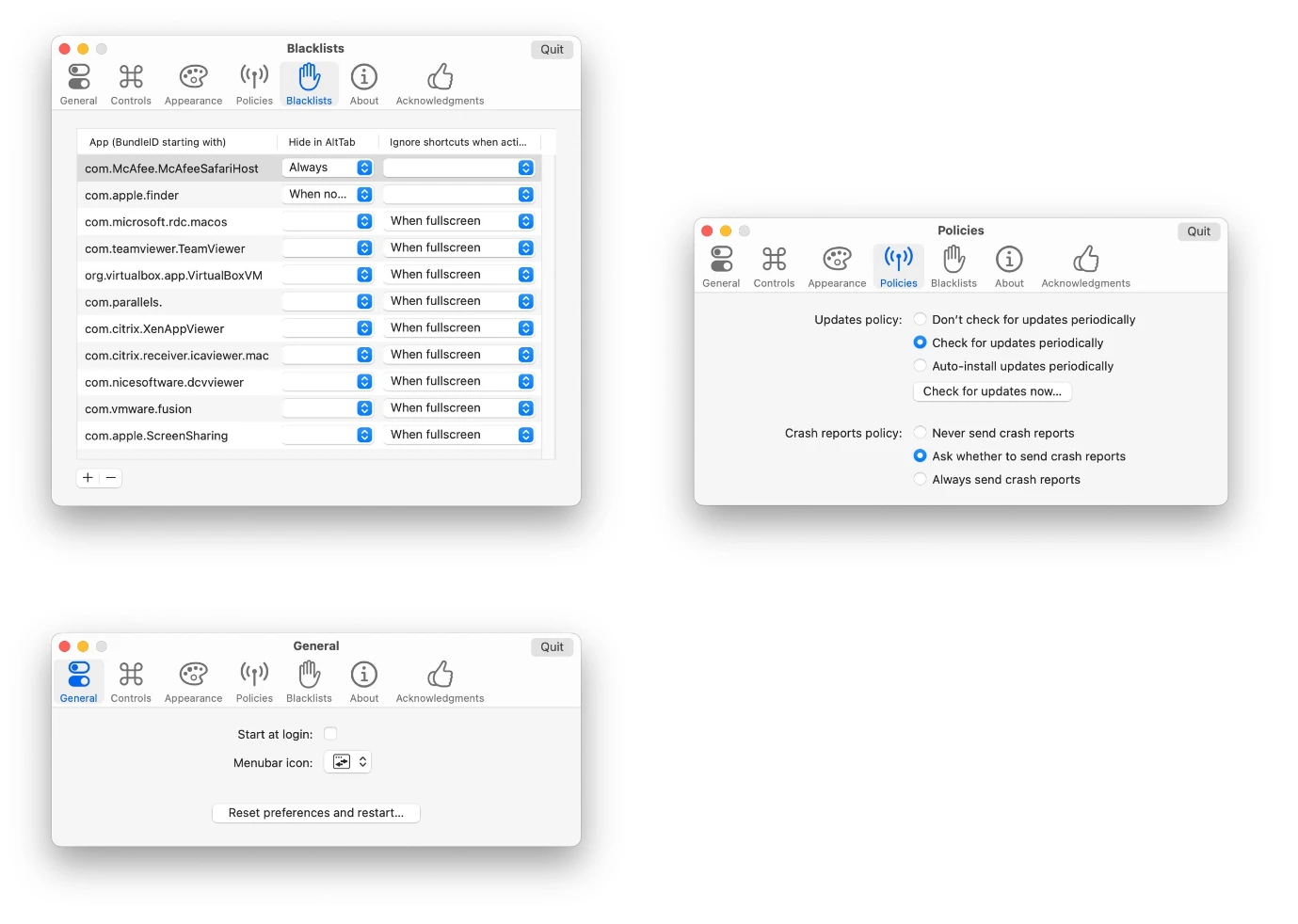
Task: Open About tab in Blacklists window
Action: click(x=364, y=85)
